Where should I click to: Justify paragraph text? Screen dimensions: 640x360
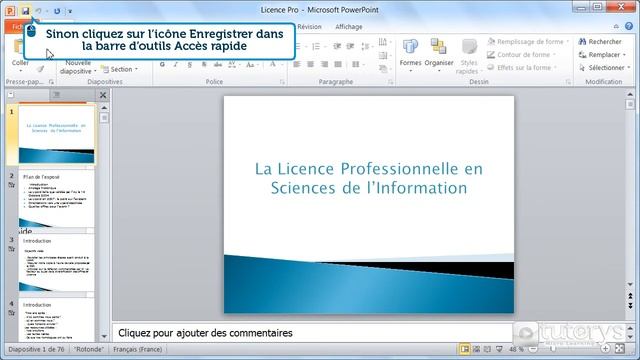[x=338, y=64]
